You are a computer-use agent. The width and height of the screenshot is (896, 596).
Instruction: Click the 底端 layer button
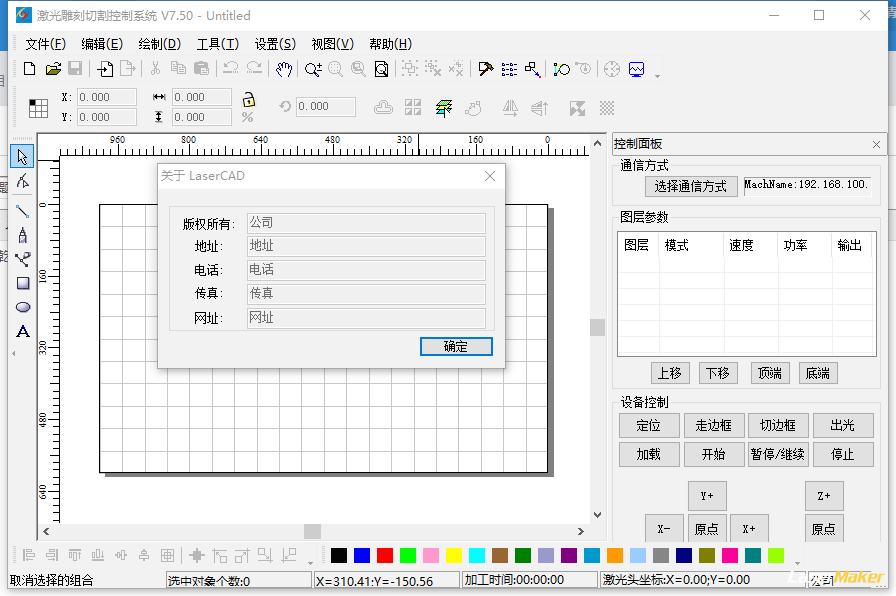[818, 373]
